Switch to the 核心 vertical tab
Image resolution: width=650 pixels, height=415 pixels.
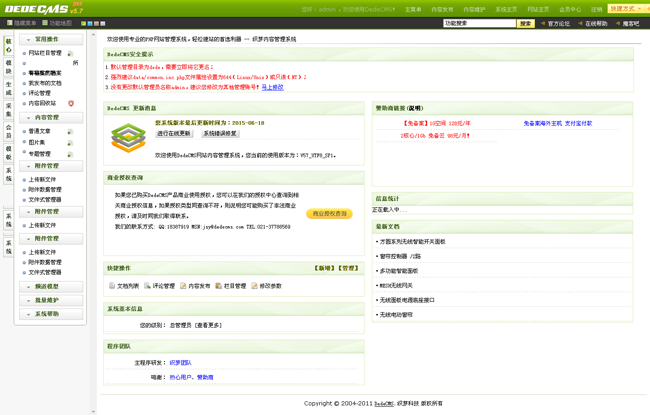click(x=9, y=46)
